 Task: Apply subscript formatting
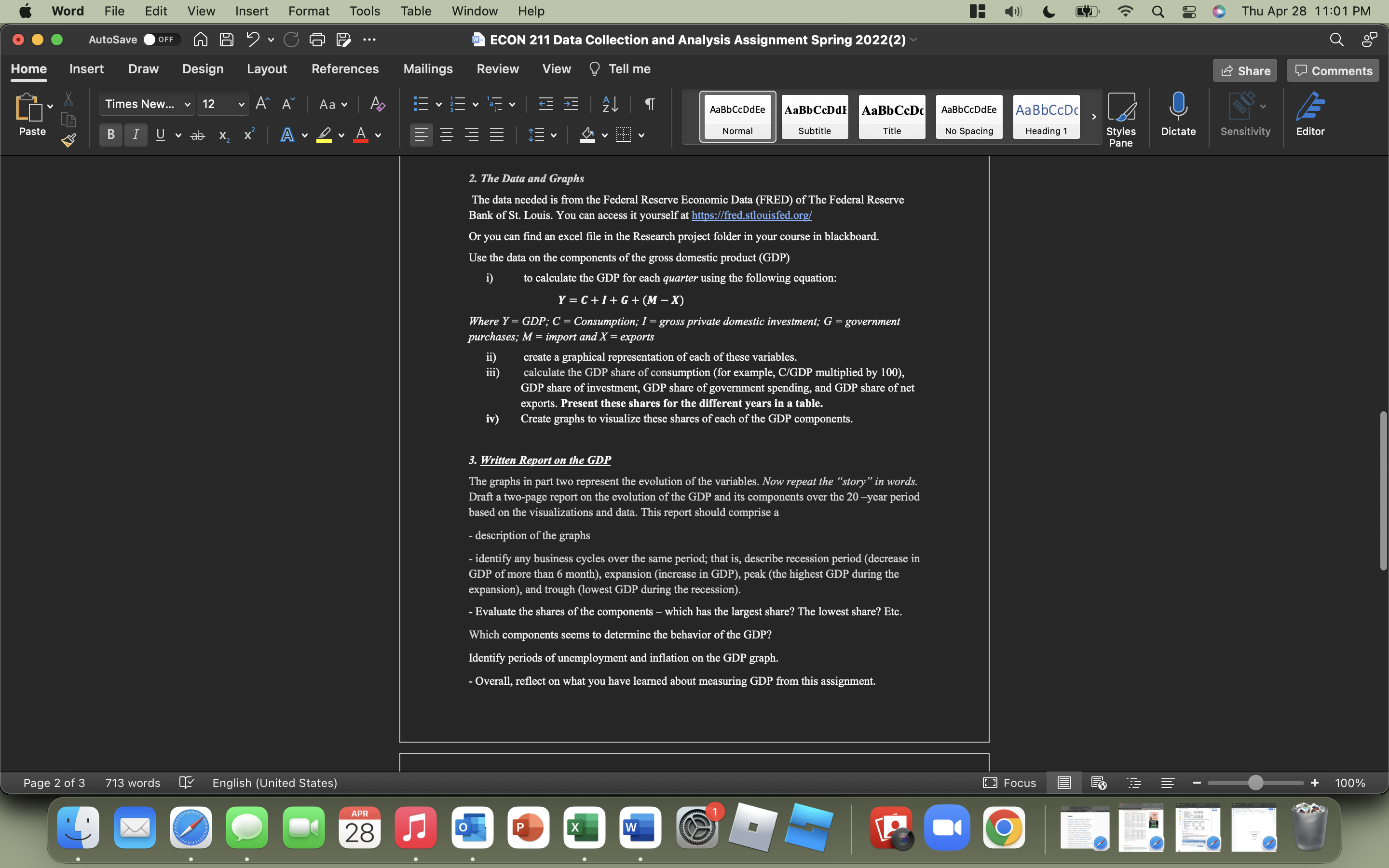tap(223, 136)
